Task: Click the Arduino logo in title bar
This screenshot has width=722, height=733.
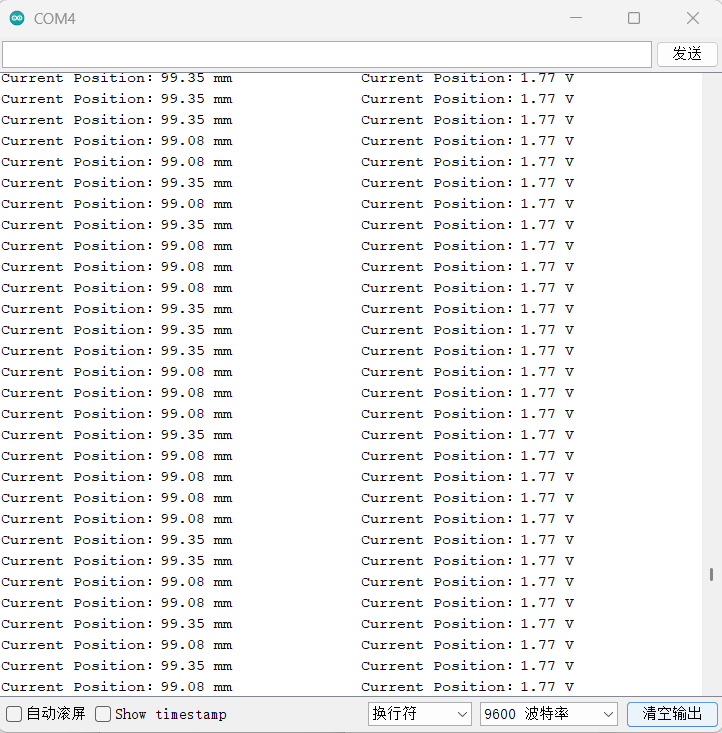Action: click(17, 18)
